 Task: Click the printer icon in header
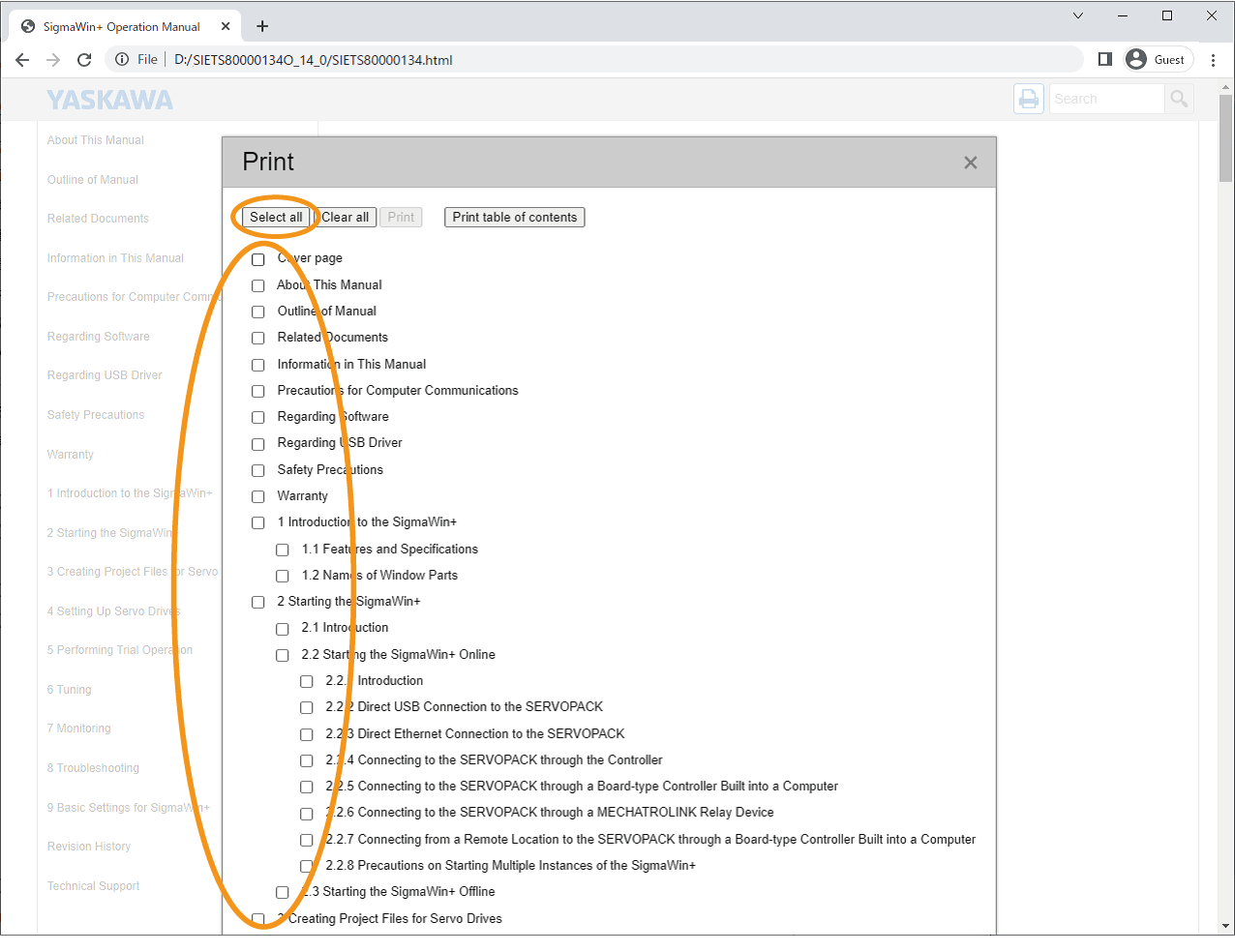pos(1028,99)
